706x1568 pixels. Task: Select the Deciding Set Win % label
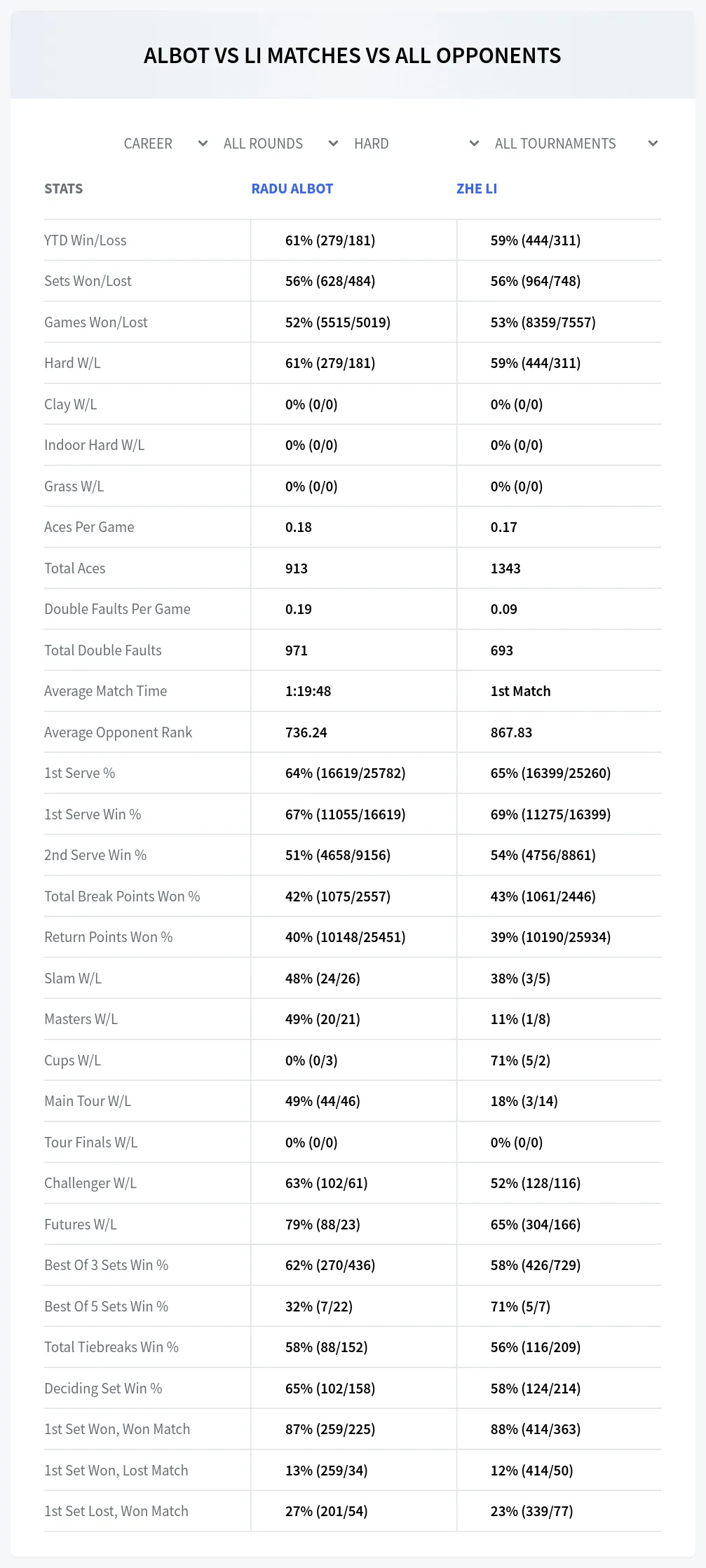[x=103, y=1389]
